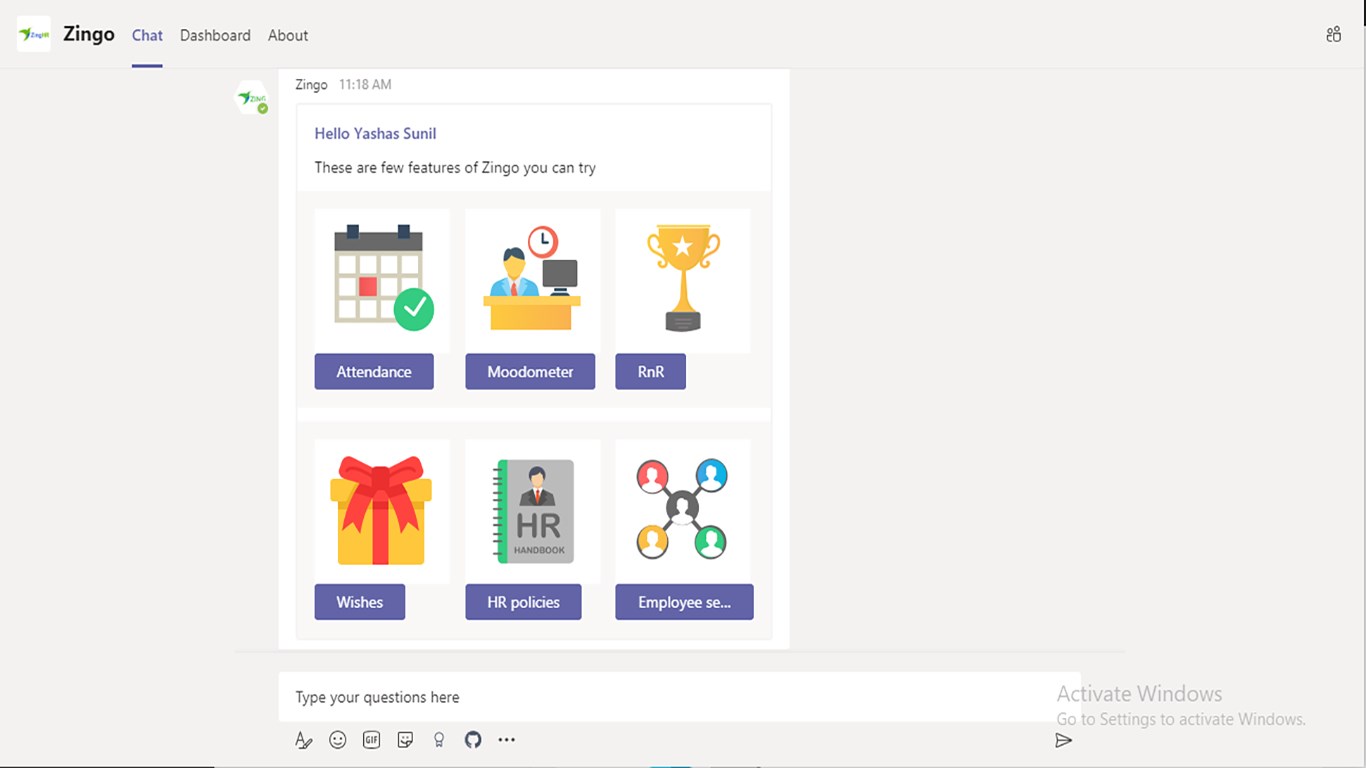Click the employee network image
The height and width of the screenshot is (768, 1366).
pyautogui.click(x=683, y=511)
